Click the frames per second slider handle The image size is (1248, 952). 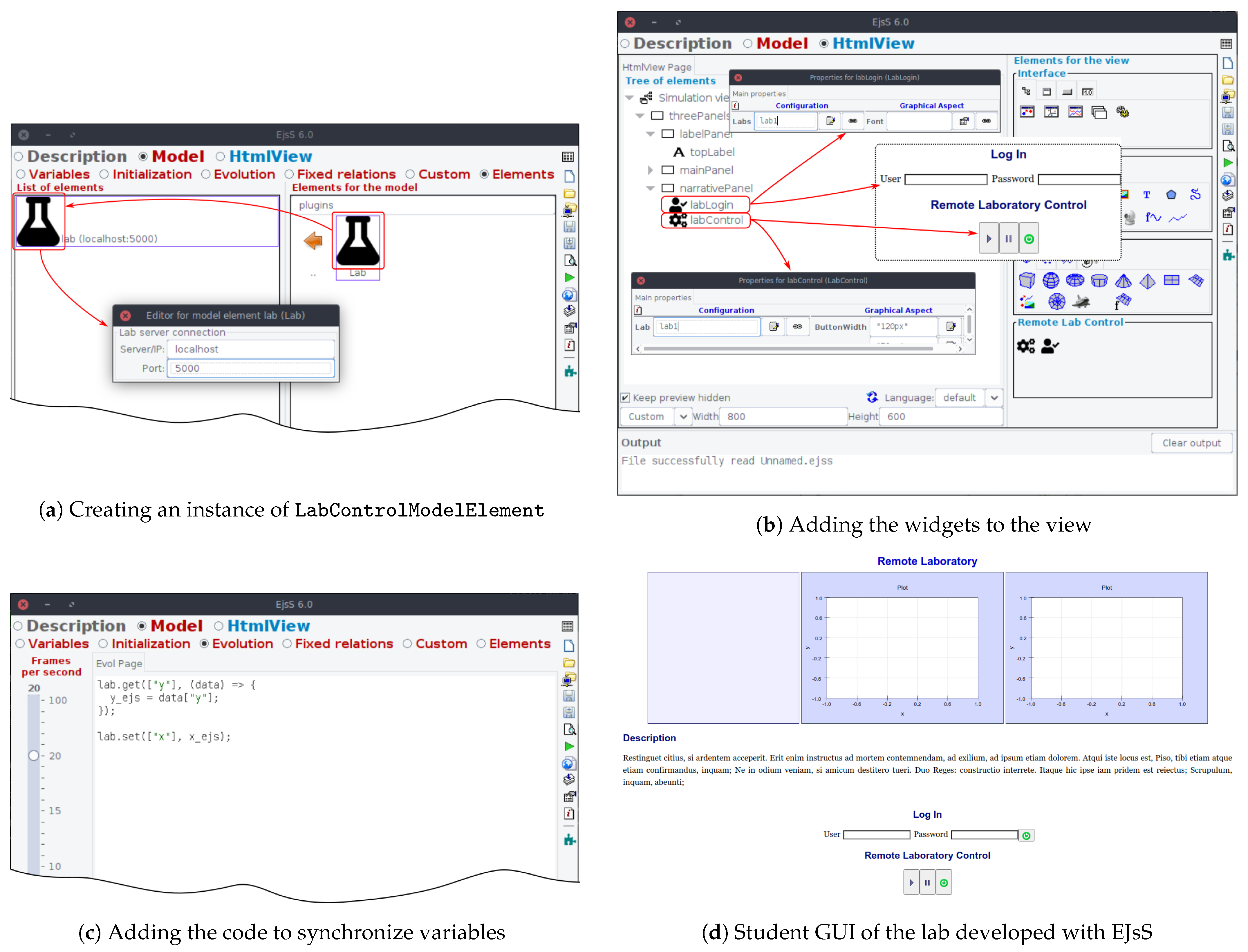(x=34, y=755)
